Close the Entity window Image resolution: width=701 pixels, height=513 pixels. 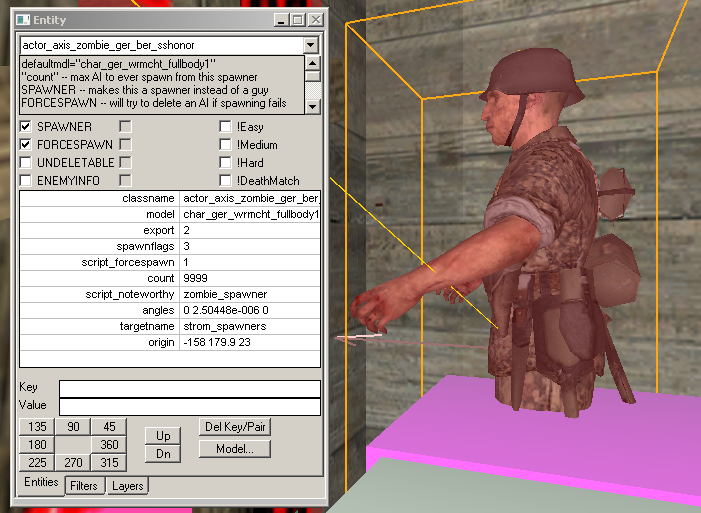click(x=316, y=20)
